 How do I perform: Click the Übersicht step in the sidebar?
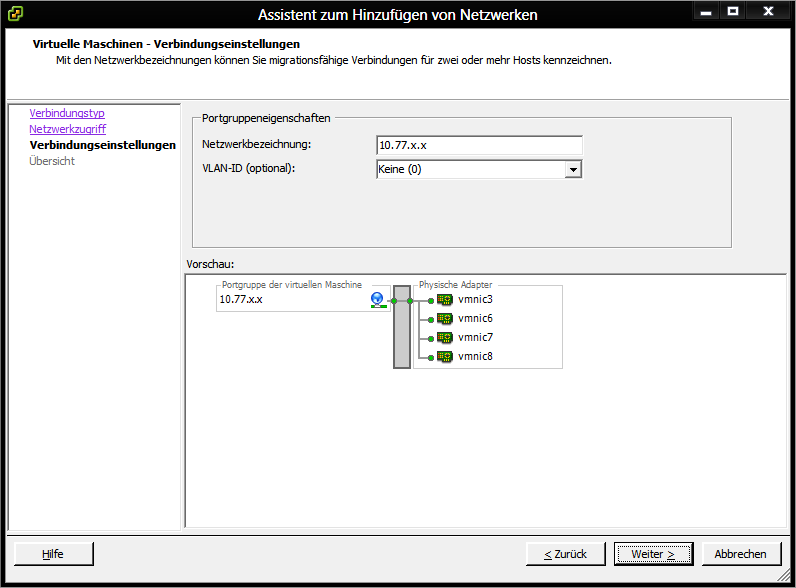[x=52, y=162]
